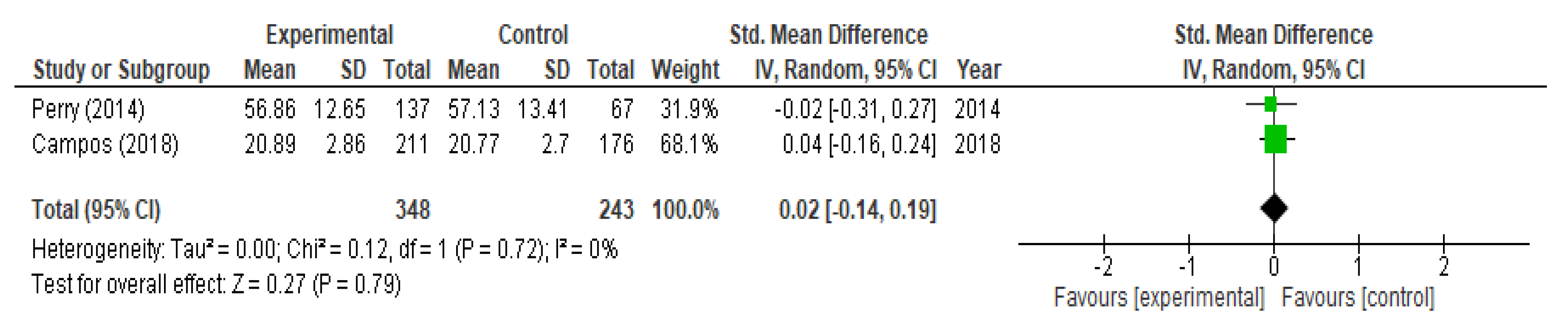Click the 2 tick label on the axis
The height and width of the screenshot is (334, 1568).
tap(1444, 266)
